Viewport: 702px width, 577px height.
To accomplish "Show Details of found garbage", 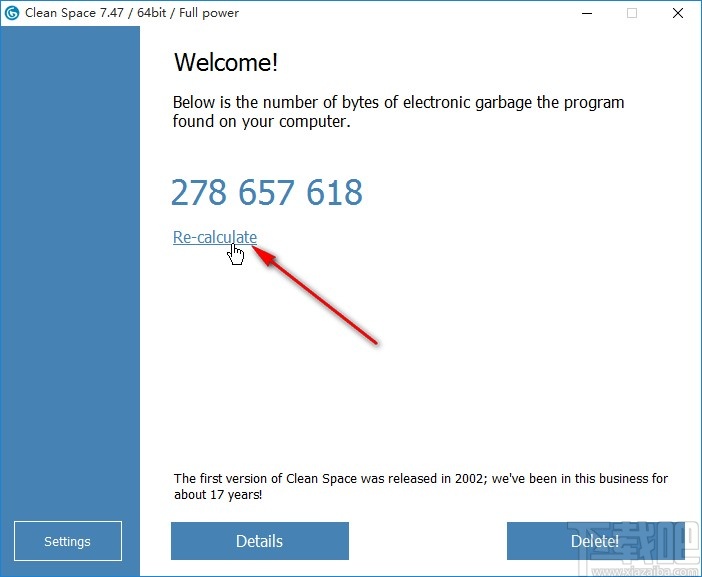I will tap(260, 541).
